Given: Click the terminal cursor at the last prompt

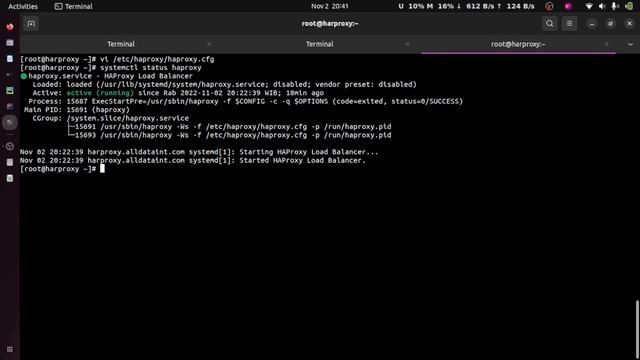Looking at the screenshot, I should pyautogui.click(x=102, y=169).
